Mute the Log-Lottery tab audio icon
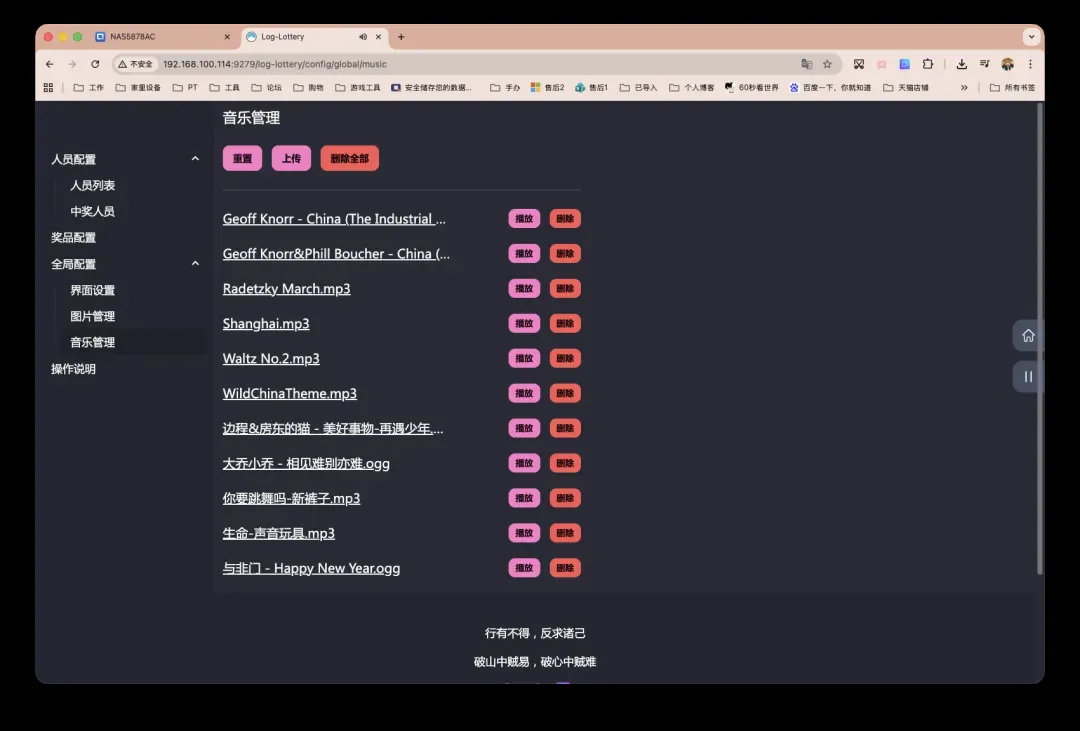 363,37
